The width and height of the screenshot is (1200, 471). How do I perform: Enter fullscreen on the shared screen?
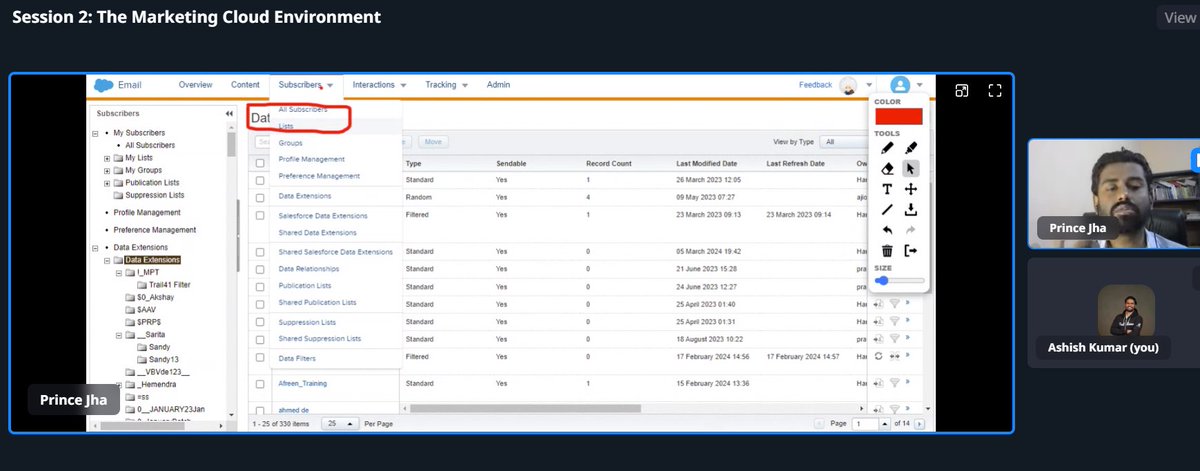[x=995, y=90]
